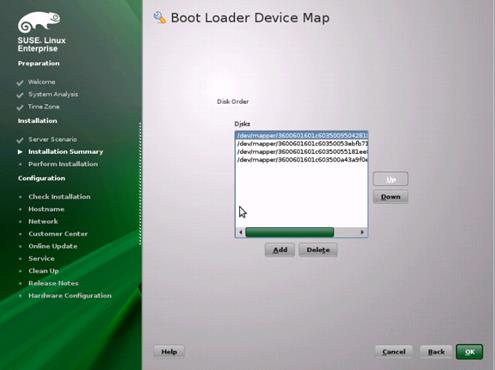Click the Cancel button
495x370 pixels.
click(x=394, y=352)
